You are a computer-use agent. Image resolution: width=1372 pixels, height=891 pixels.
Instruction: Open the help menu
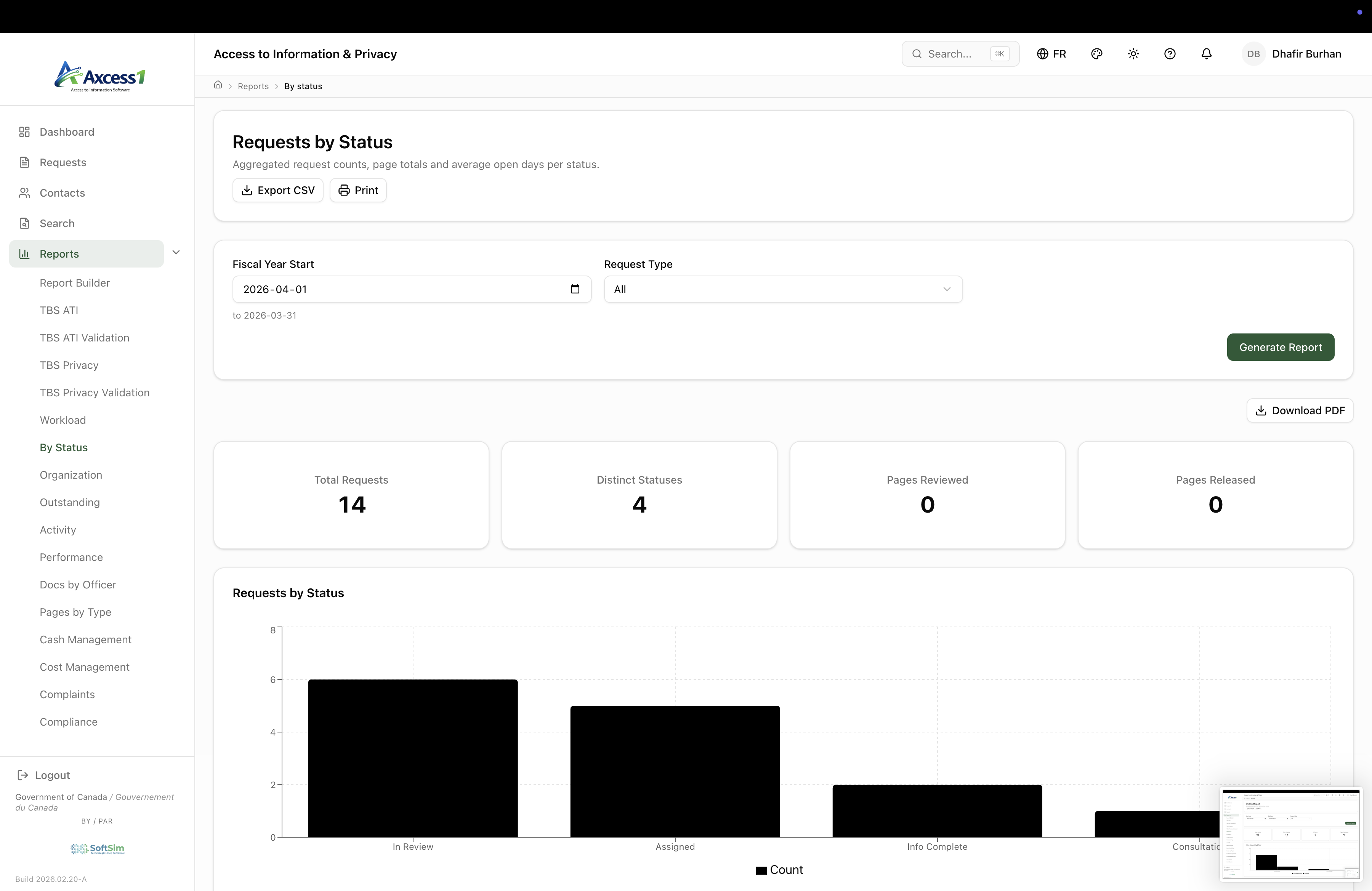(1170, 54)
